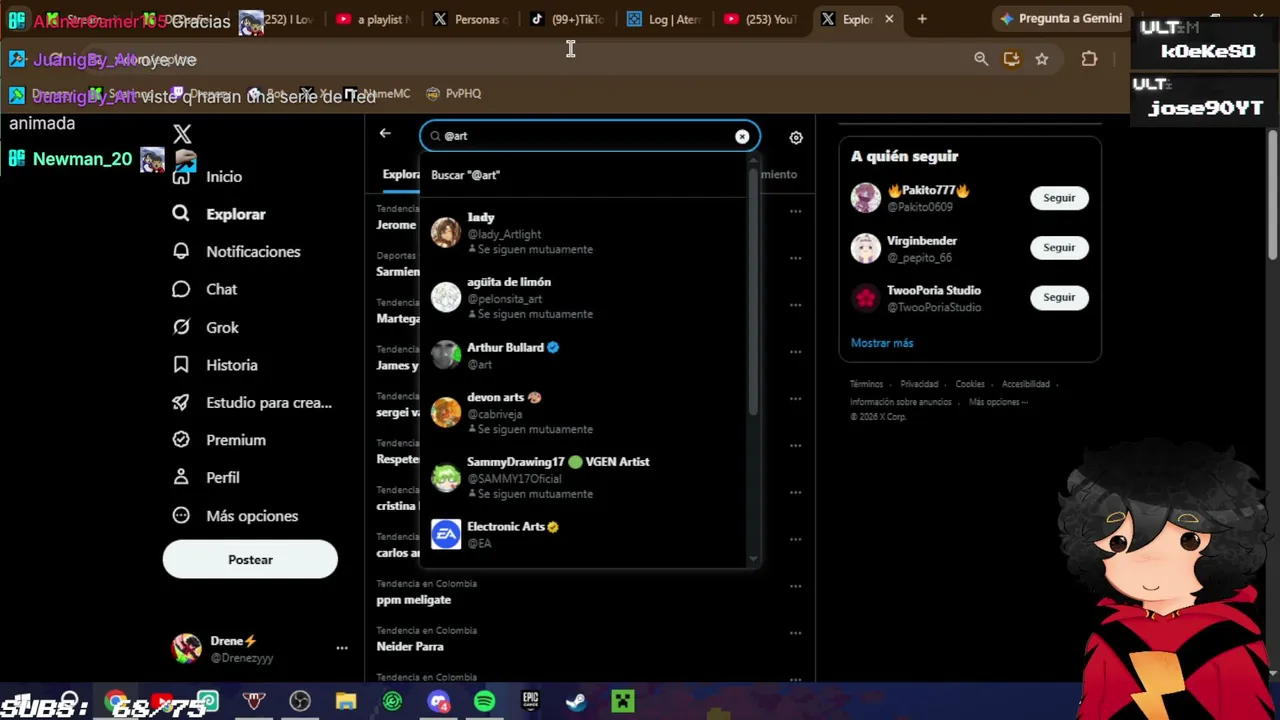The image size is (1280, 720).
Task: Select Electronic Arts @EA suggestion
Action: (x=585, y=534)
